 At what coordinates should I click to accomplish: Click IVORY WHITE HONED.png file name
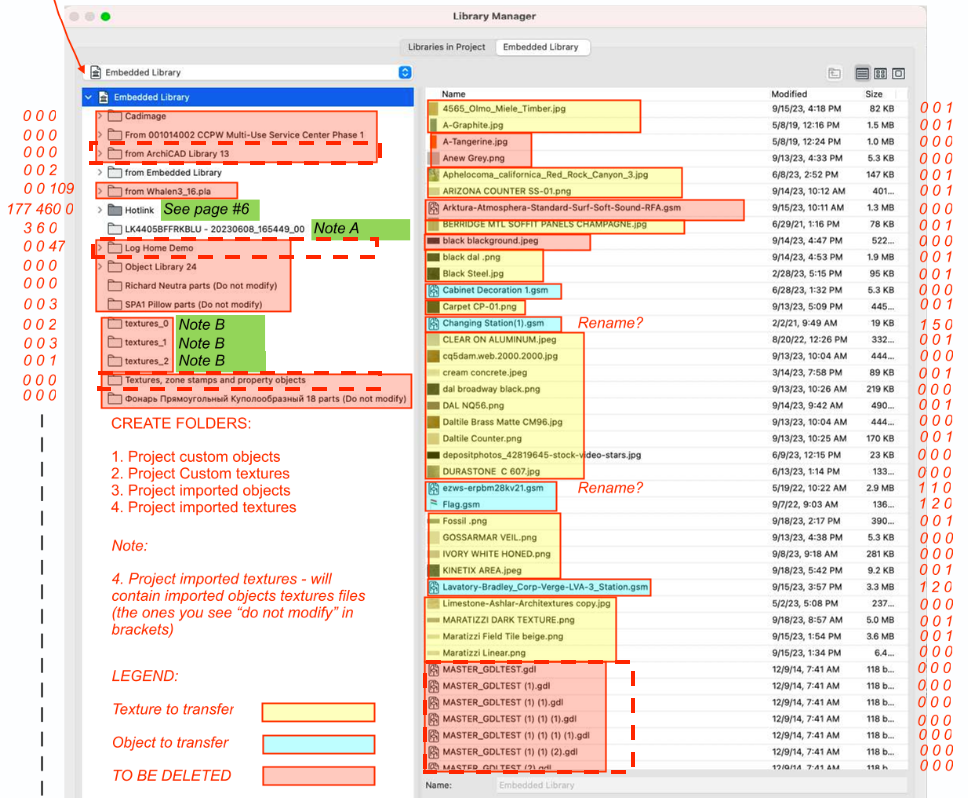[x=496, y=554]
